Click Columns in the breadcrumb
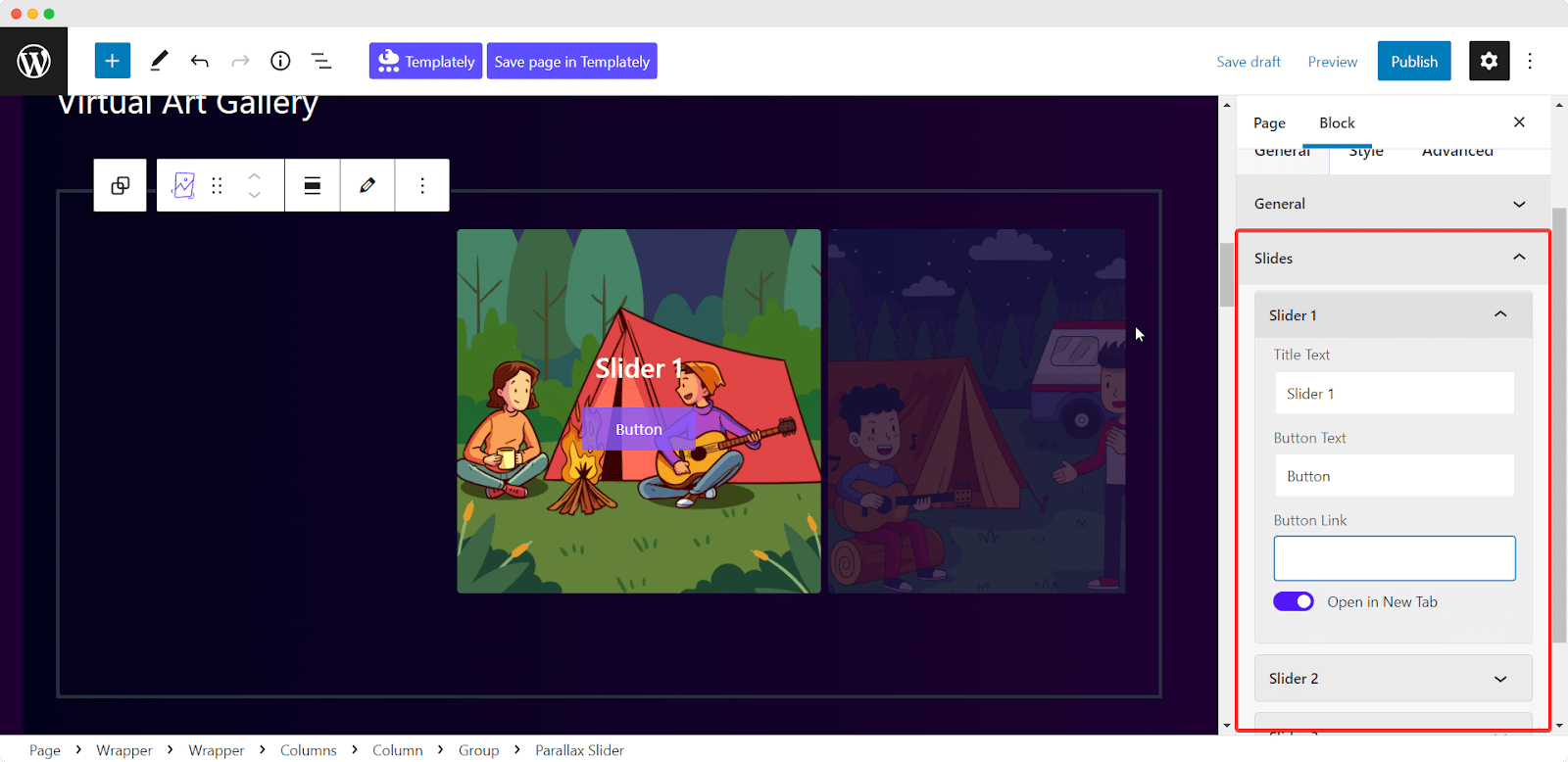Screen dimensions: 1568x762 (308, 750)
